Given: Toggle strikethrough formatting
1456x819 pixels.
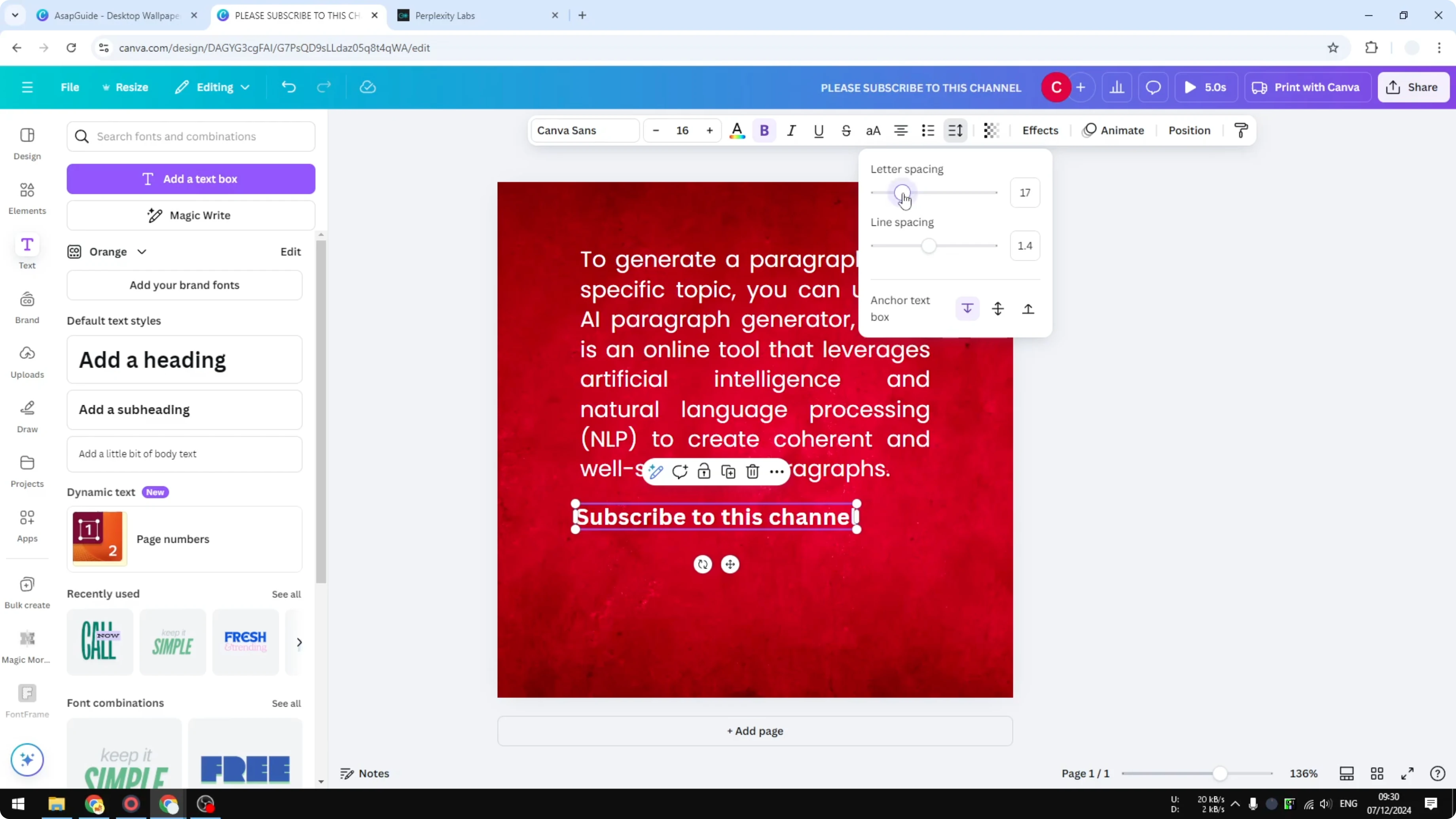Looking at the screenshot, I should point(846,130).
